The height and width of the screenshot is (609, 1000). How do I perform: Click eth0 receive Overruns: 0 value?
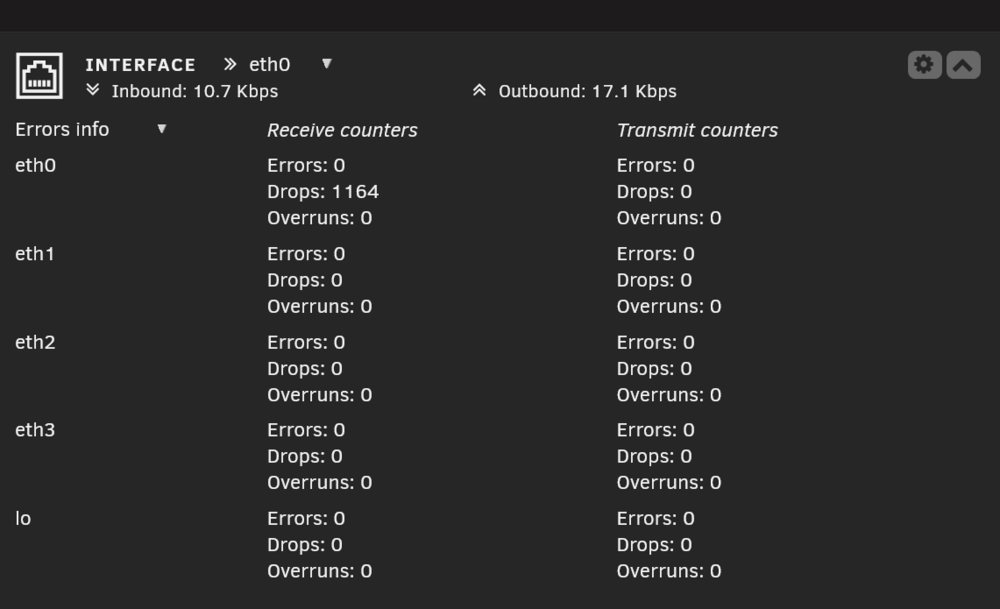tap(320, 218)
